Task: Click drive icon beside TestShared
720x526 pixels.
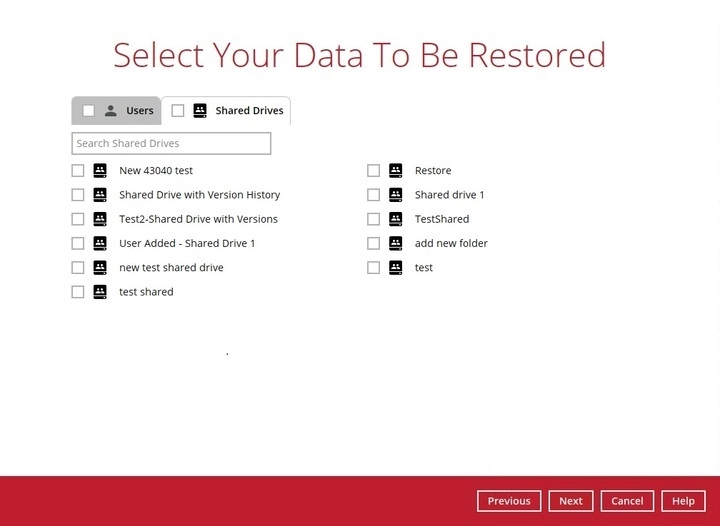Action: (x=395, y=219)
